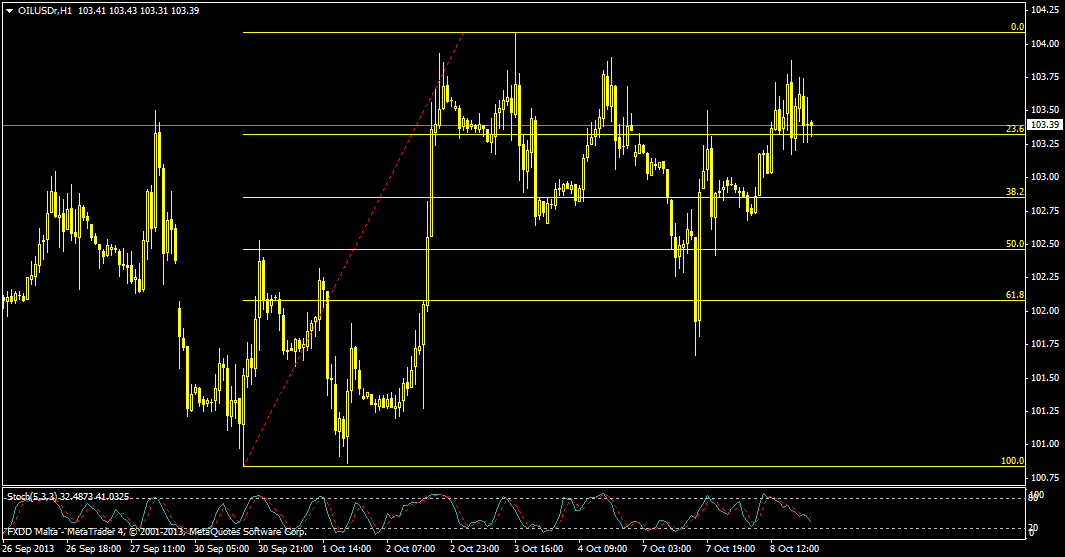This screenshot has width=1065, height=557.
Task: Open the chart menu triangle beside OILUSDr,H1
Action: pyautogui.click(x=10, y=11)
